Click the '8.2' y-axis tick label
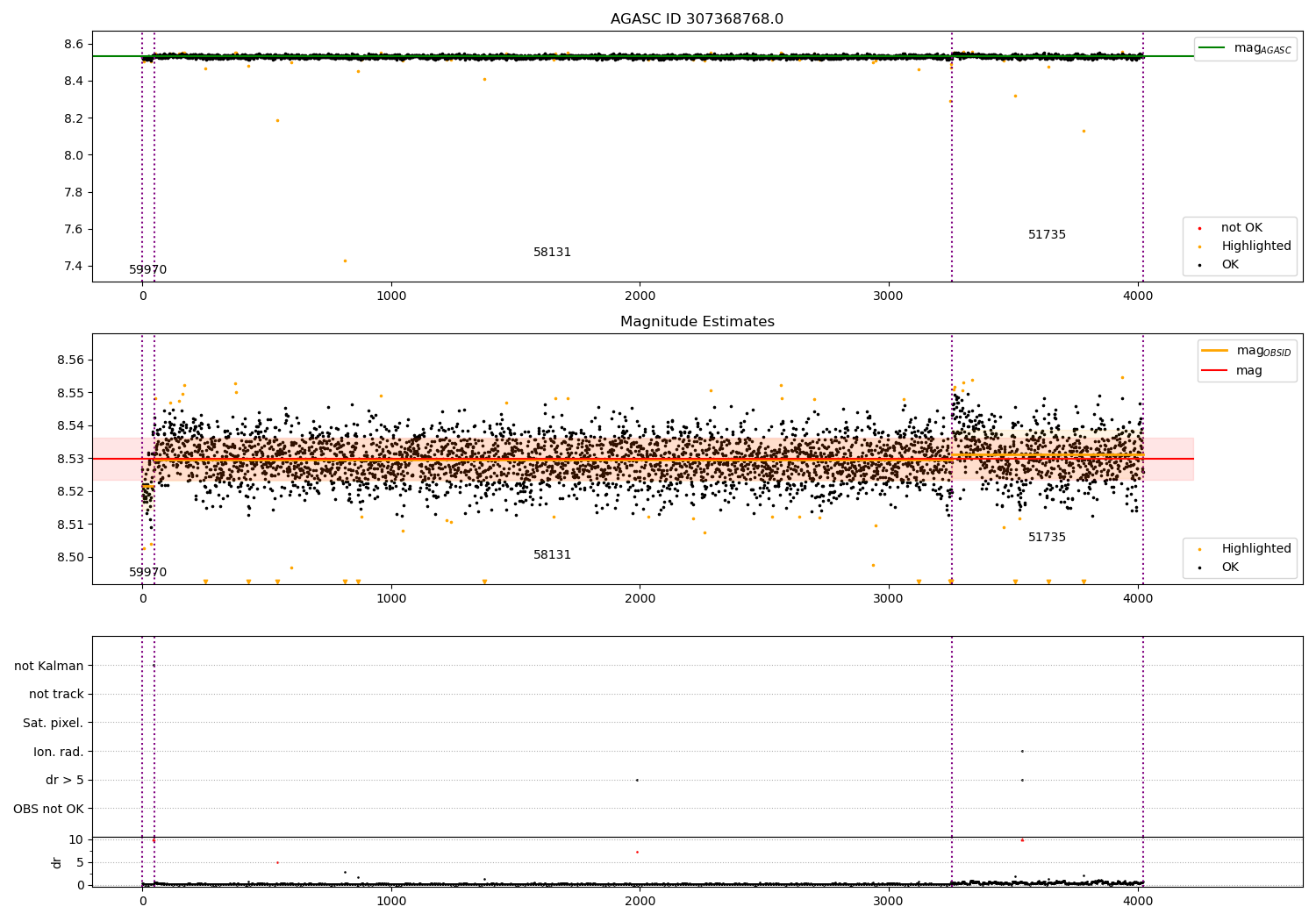 (75, 118)
